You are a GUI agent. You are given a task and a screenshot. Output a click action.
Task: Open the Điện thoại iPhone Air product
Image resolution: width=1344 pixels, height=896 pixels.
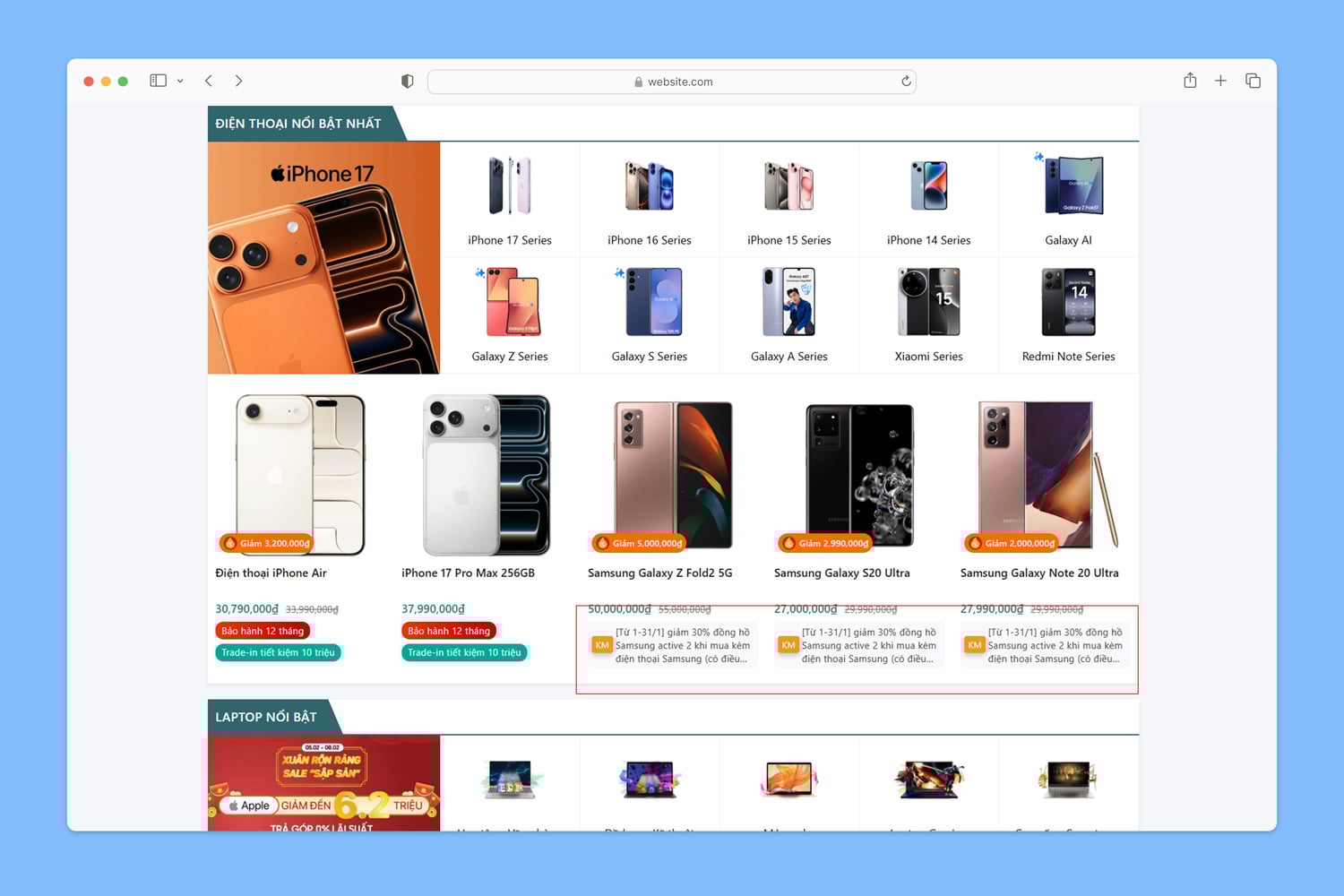click(271, 573)
